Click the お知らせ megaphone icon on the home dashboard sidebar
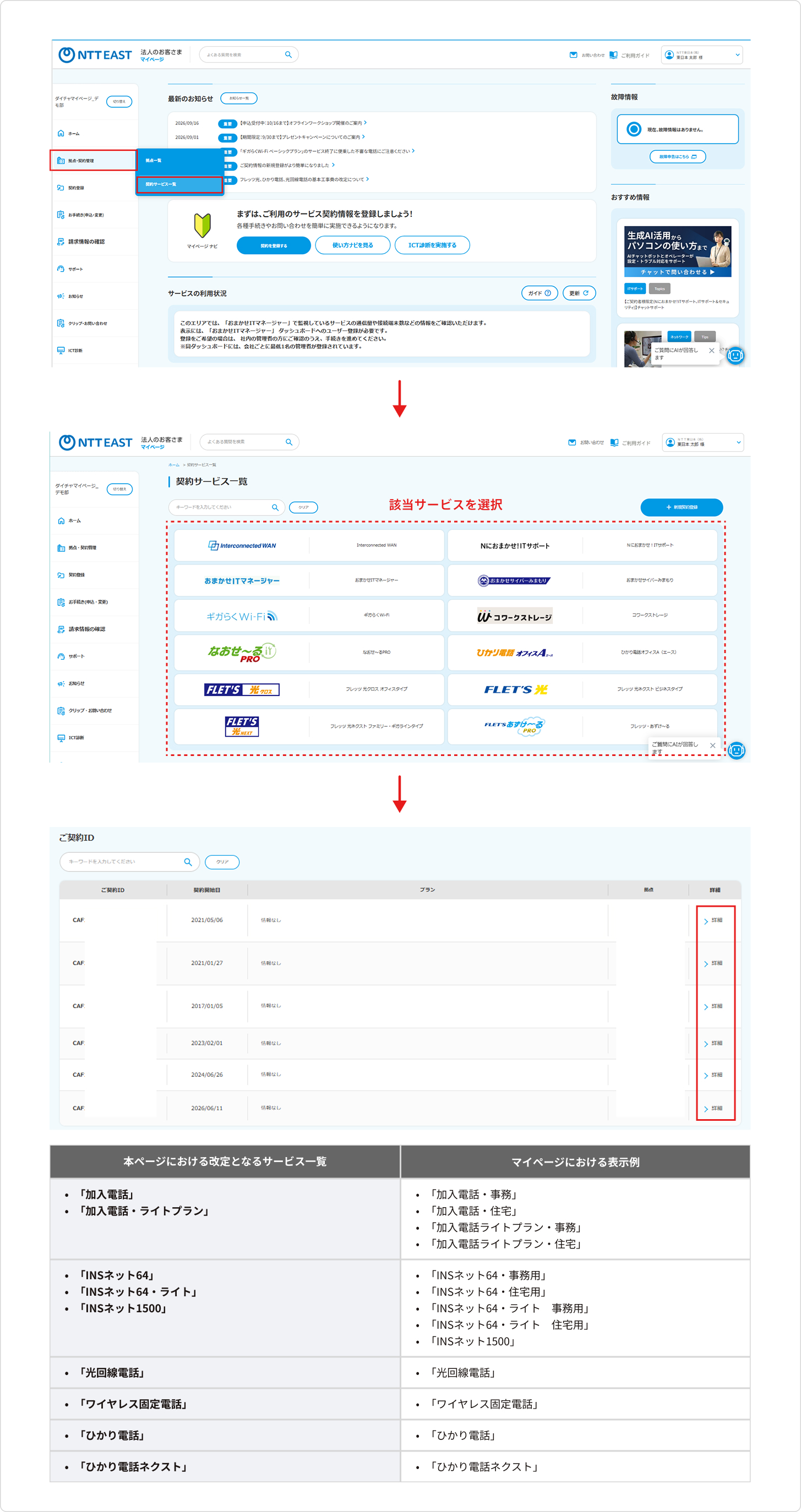Viewport: 801px width, 1512px height. (61, 297)
